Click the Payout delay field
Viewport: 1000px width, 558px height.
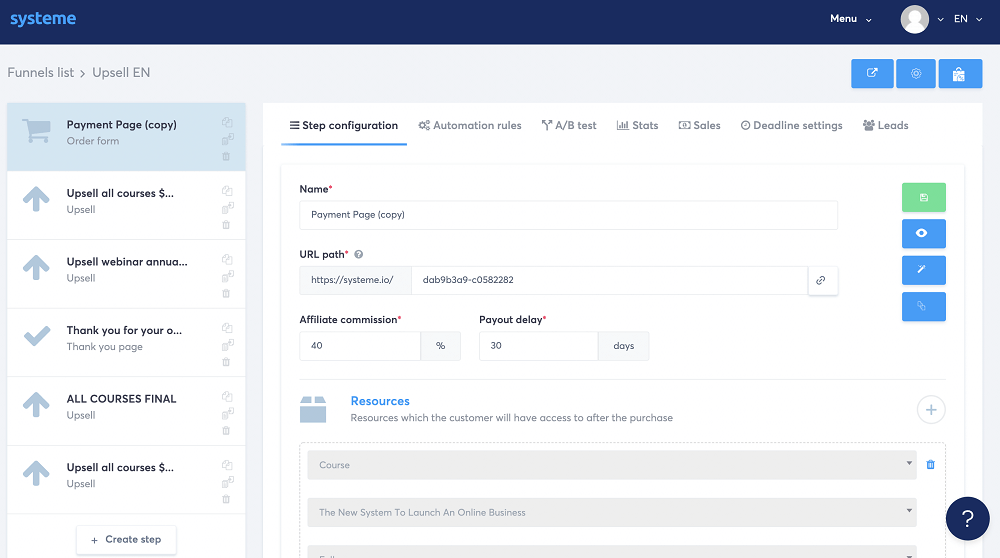(x=538, y=346)
